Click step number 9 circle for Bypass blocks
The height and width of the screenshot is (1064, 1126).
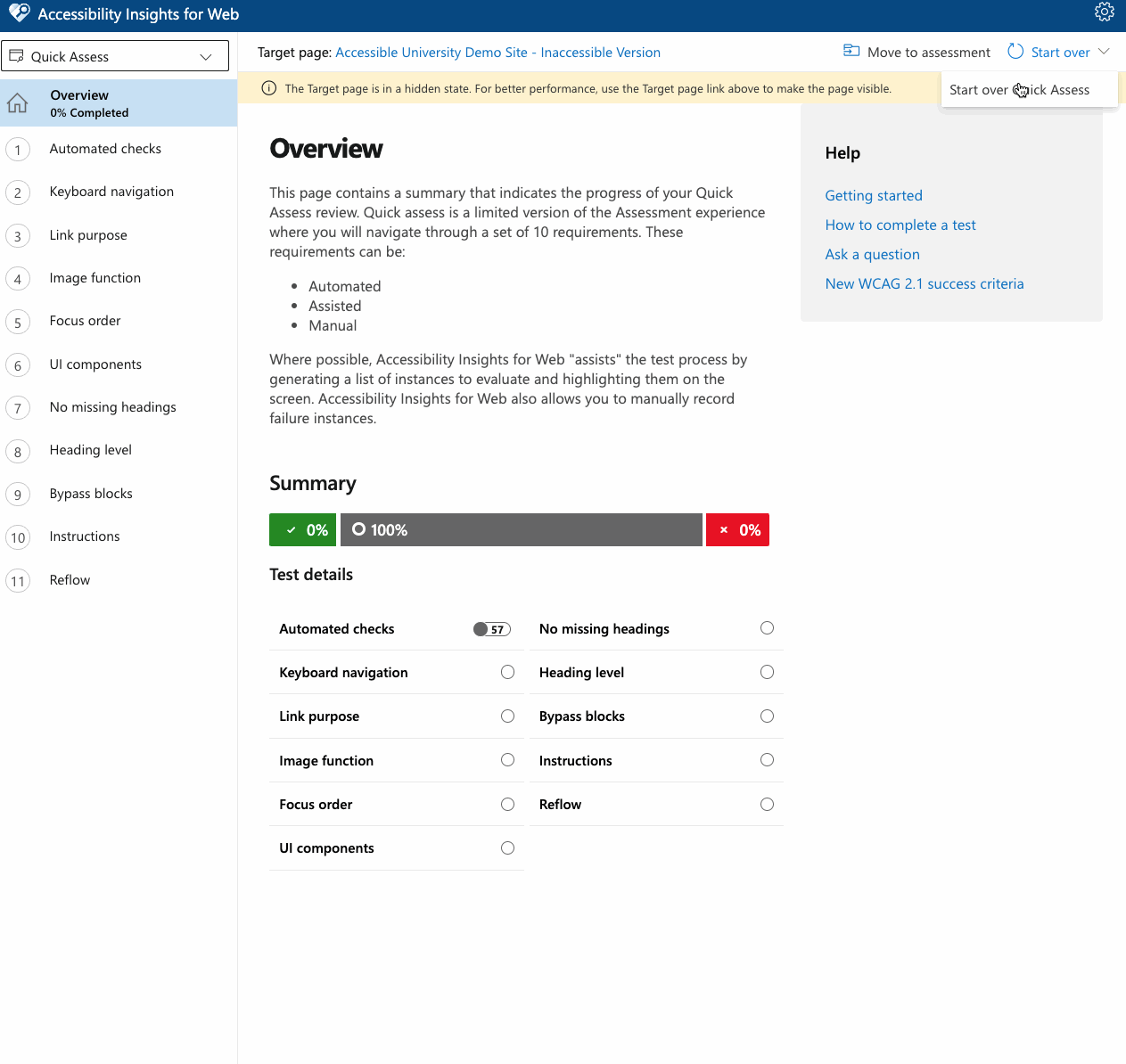click(x=18, y=495)
